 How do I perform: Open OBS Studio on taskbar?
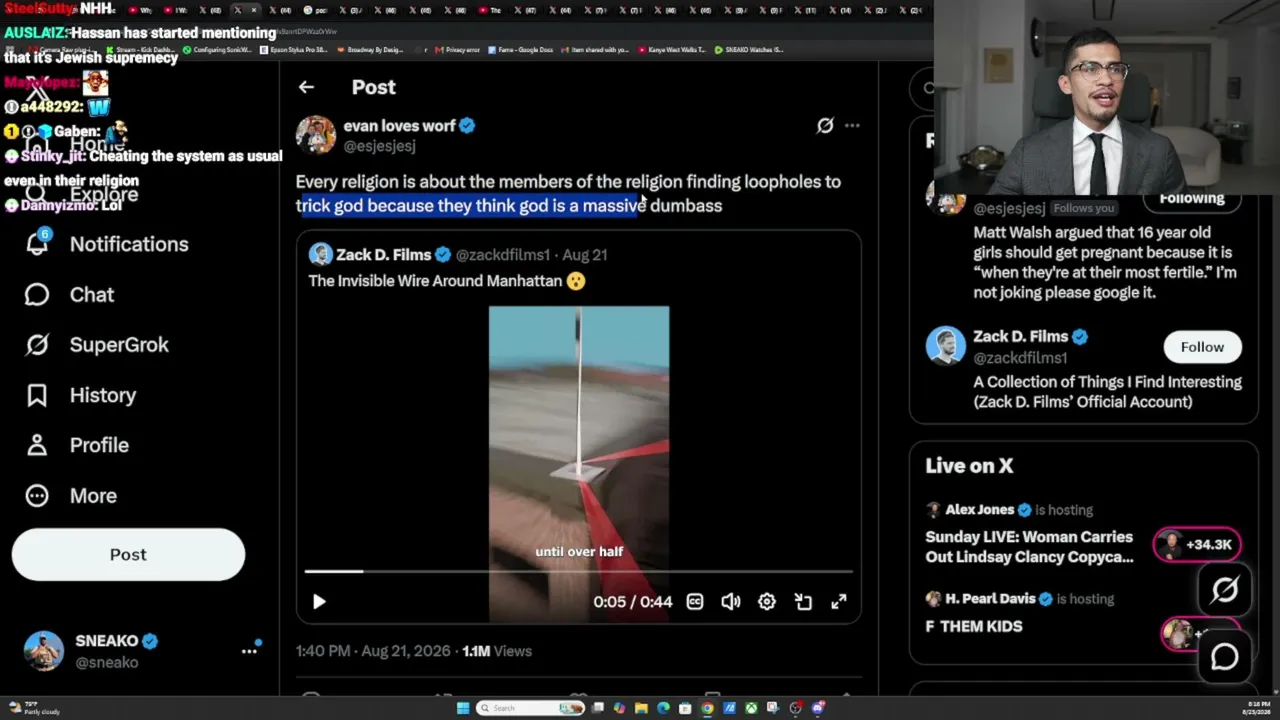pos(796,708)
